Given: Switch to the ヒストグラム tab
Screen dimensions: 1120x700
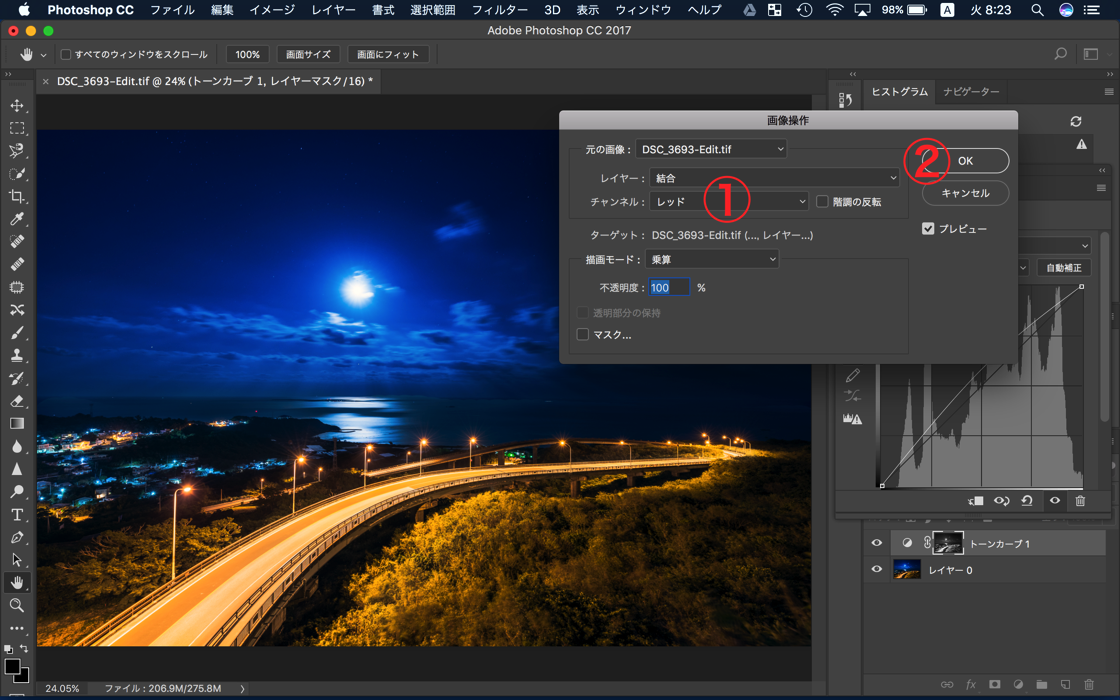Looking at the screenshot, I should tap(899, 92).
